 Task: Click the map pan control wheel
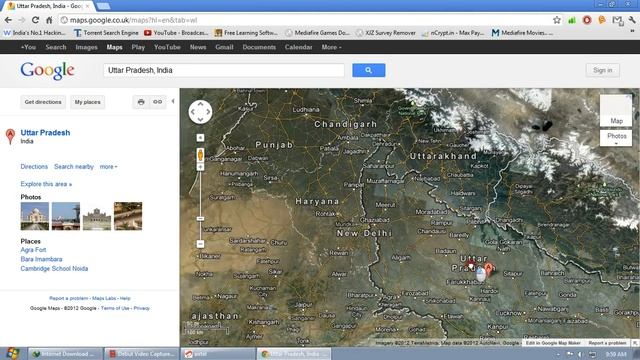click(x=200, y=111)
